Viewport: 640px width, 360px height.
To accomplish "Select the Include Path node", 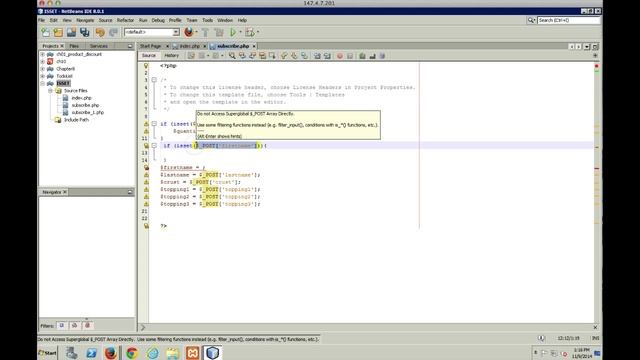I will pos(76,120).
